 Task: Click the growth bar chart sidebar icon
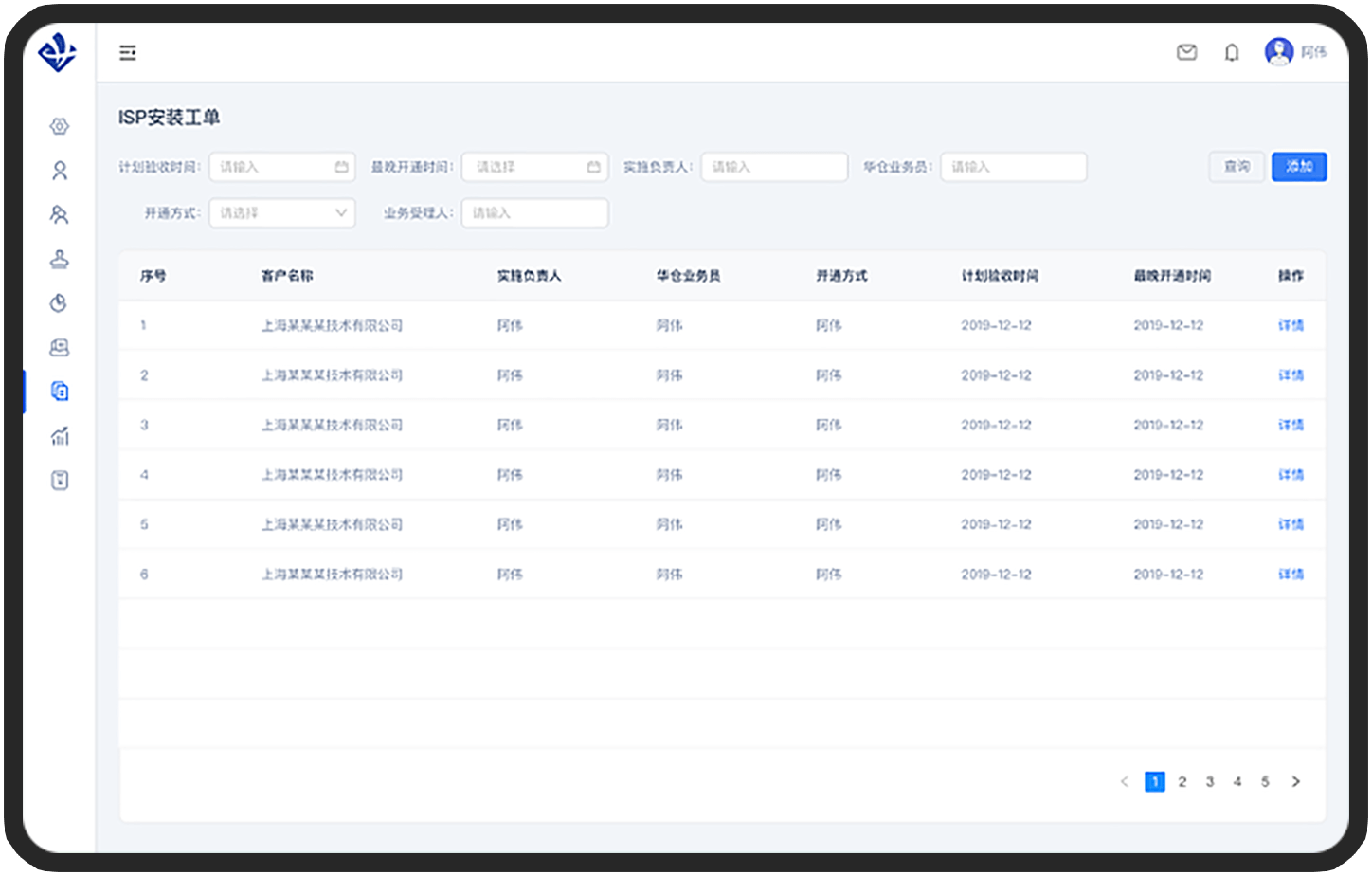point(60,436)
